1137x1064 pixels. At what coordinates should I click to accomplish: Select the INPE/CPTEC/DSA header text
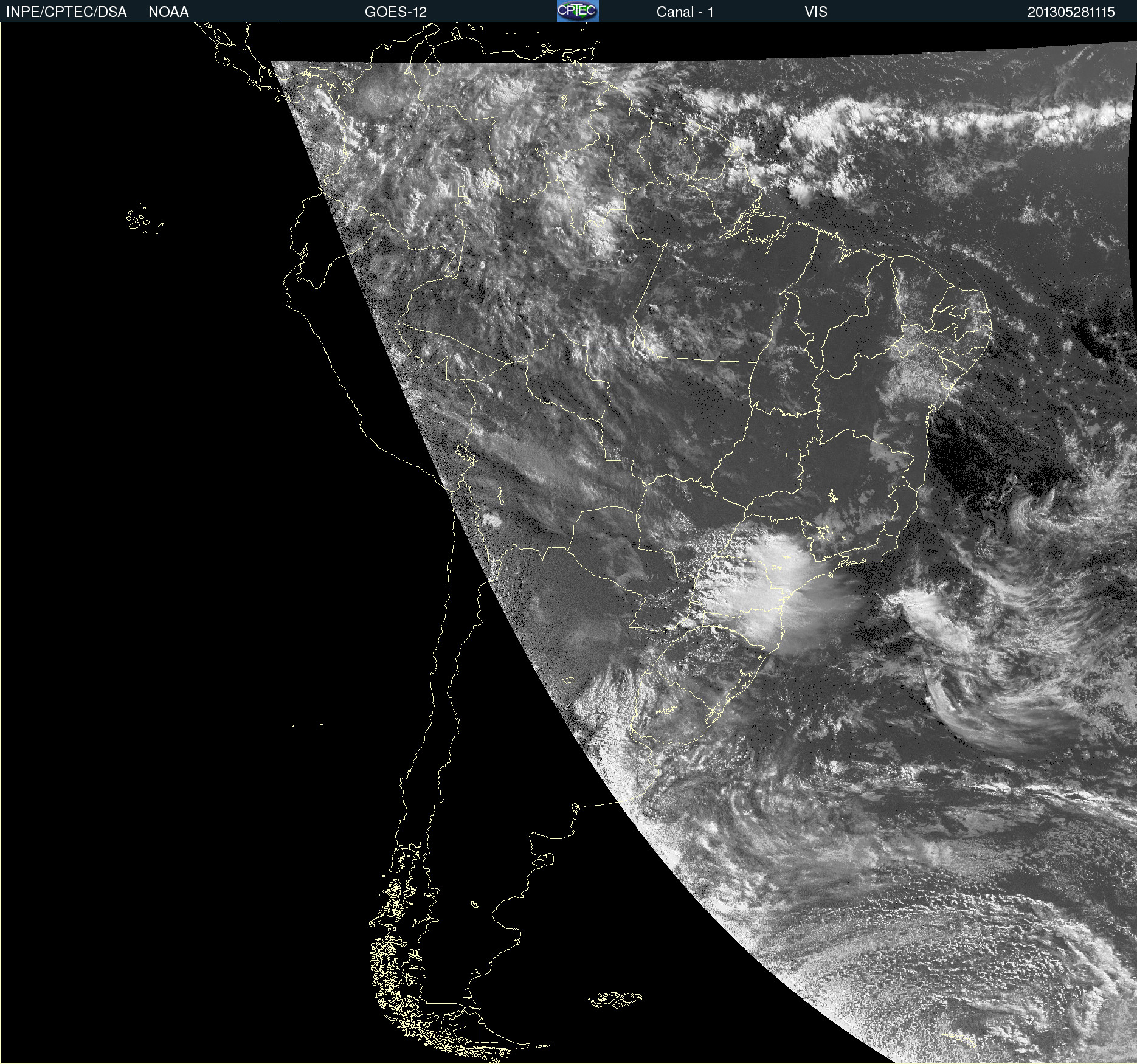[66, 12]
